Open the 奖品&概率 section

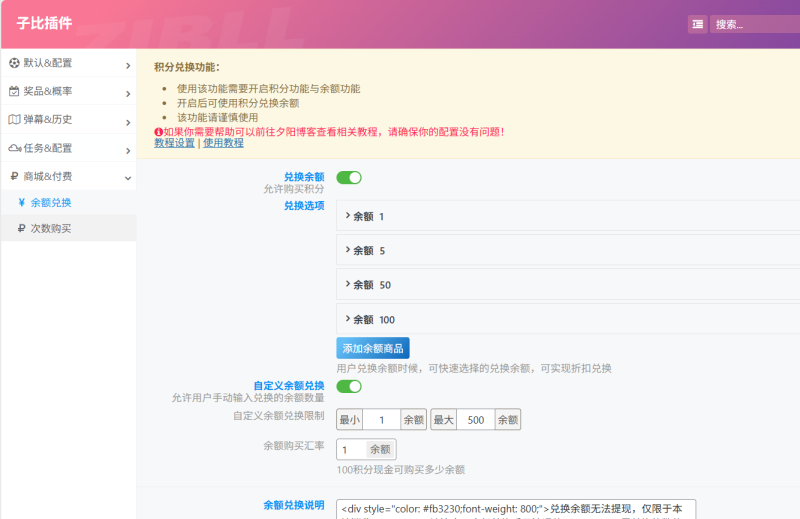[x=69, y=91]
